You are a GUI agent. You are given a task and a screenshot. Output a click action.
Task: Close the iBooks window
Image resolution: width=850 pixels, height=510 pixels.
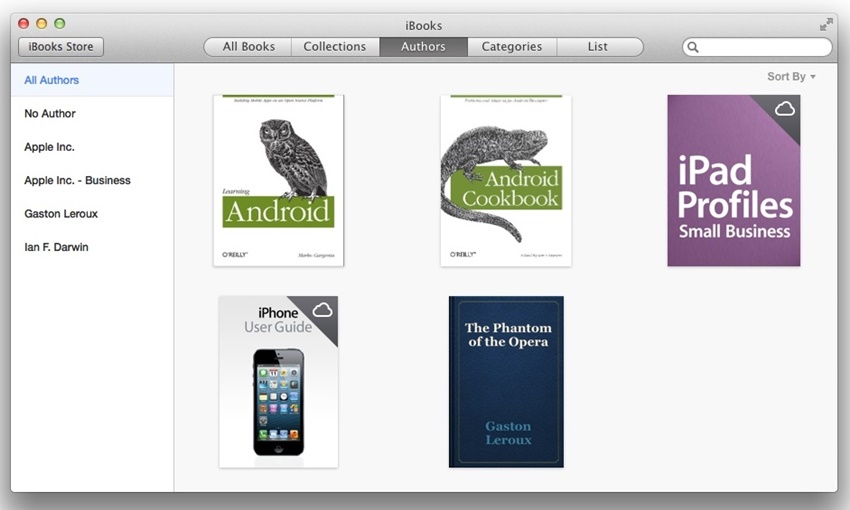coord(23,23)
